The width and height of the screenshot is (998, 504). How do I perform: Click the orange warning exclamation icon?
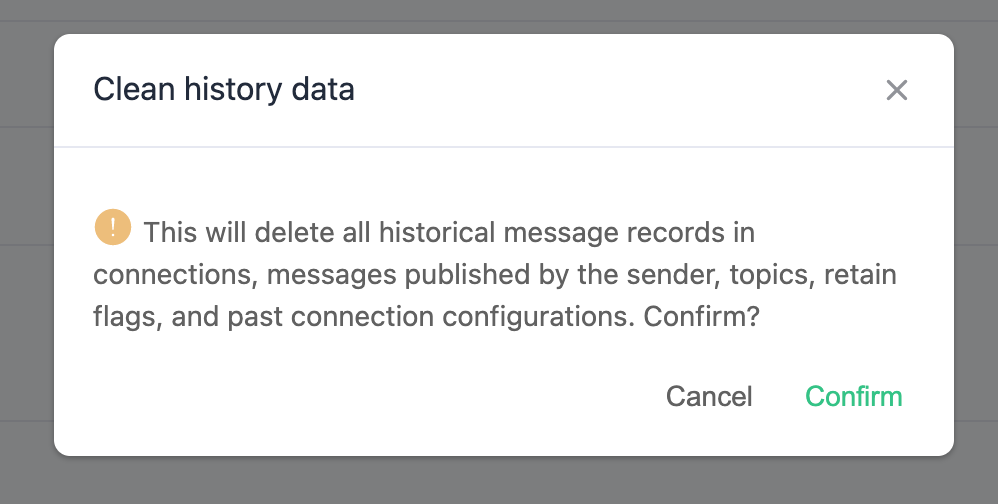(112, 228)
